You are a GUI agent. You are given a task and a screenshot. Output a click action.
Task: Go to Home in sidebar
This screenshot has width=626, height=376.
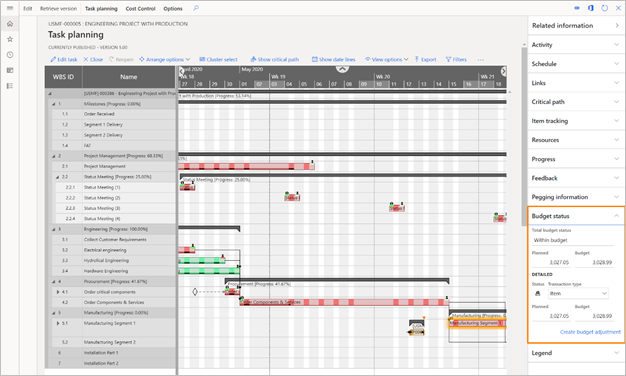(10, 24)
